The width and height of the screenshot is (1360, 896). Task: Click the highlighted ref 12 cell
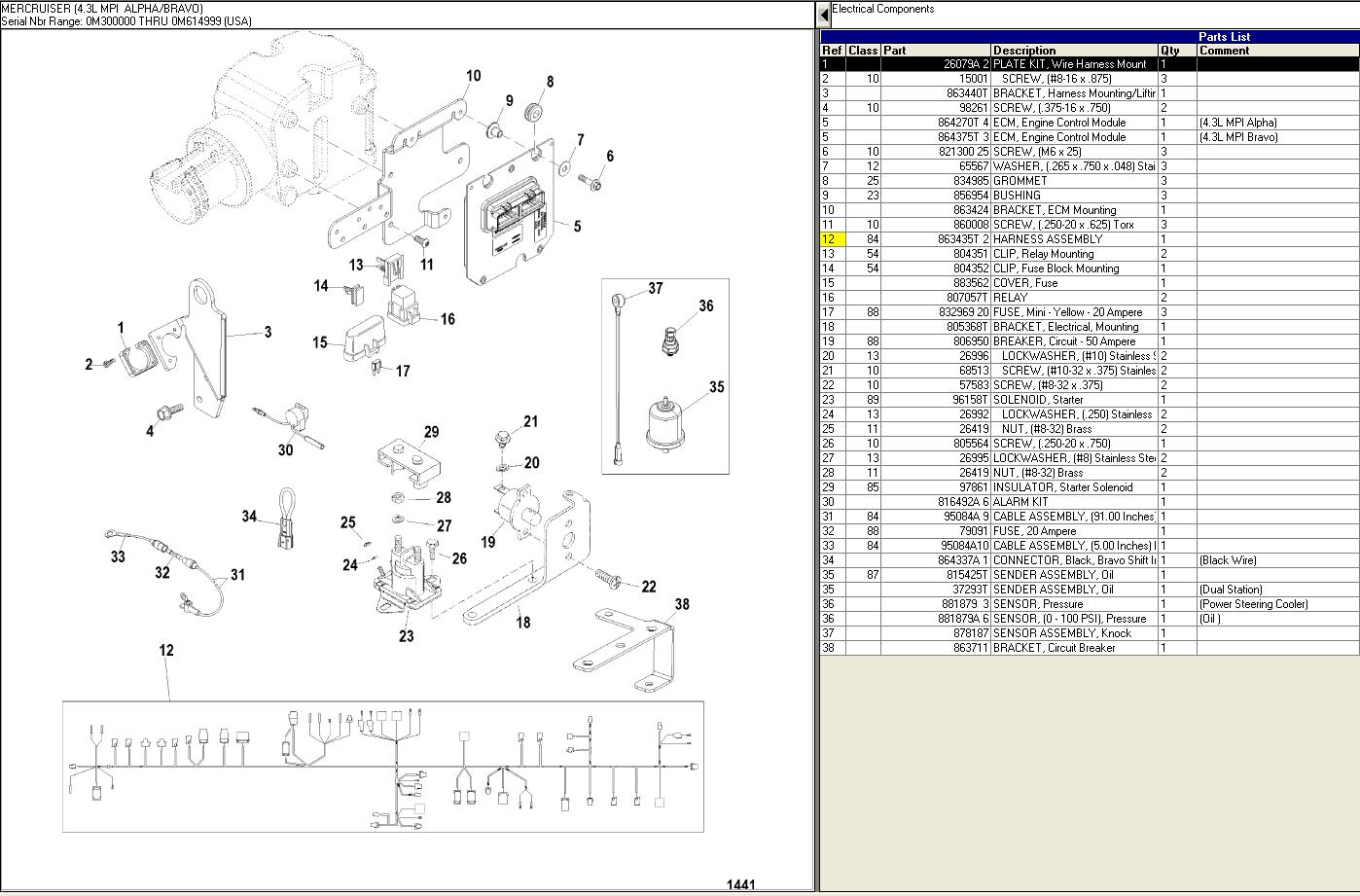833,239
